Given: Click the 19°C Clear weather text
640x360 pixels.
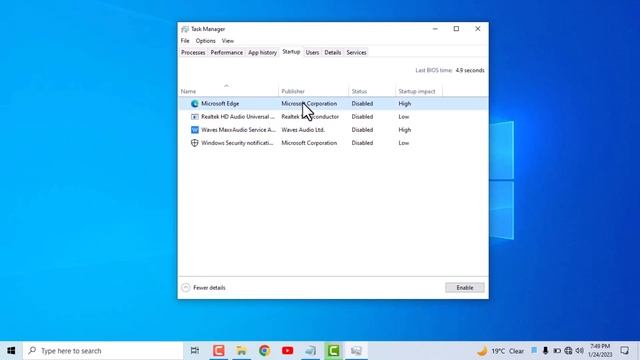Looking at the screenshot, I should pyautogui.click(x=507, y=351).
